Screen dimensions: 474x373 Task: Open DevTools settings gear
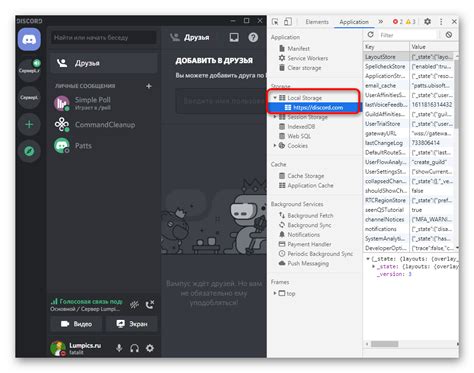(x=427, y=22)
